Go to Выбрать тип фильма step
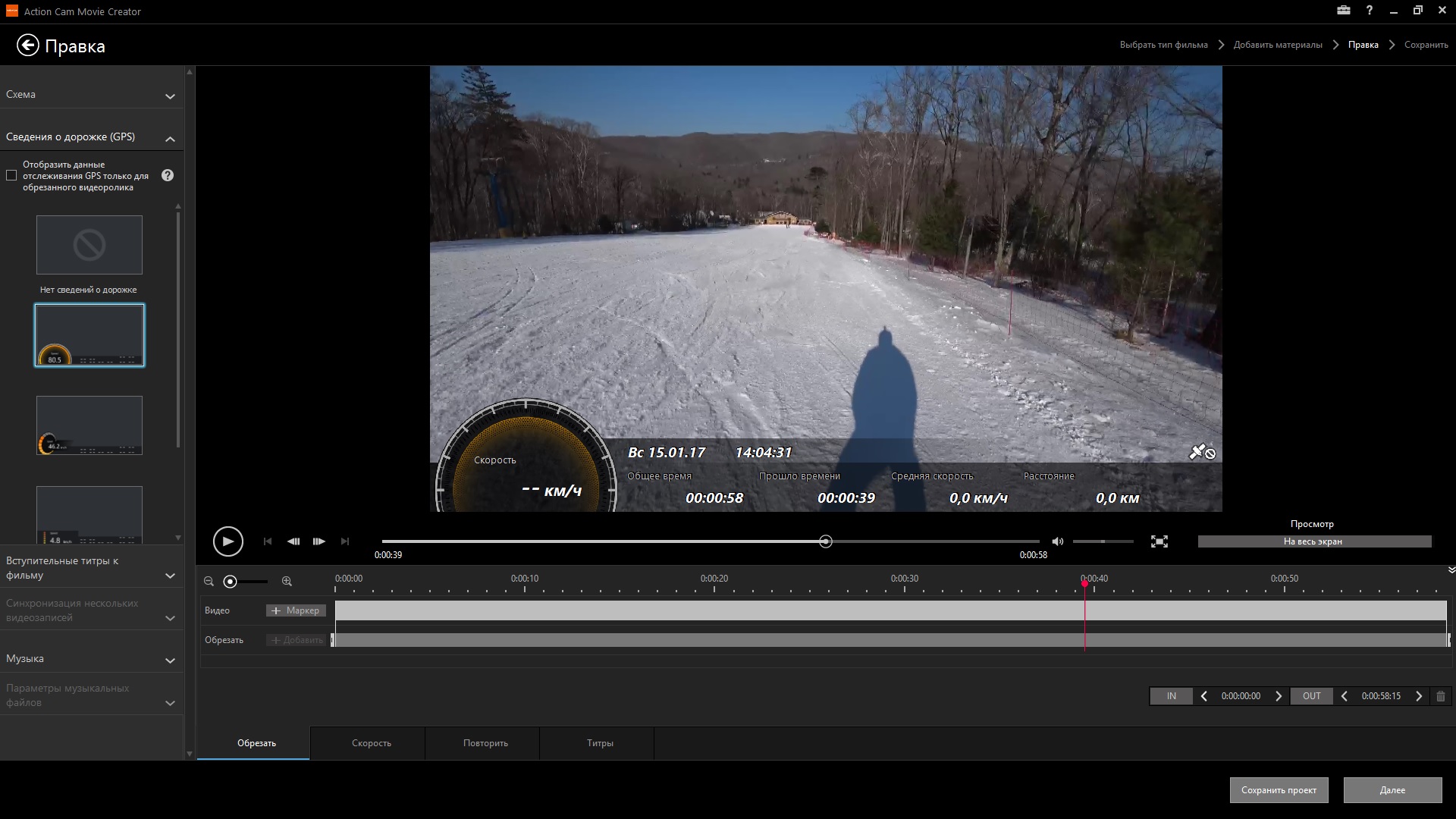The height and width of the screenshot is (819, 1456). tap(1163, 45)
